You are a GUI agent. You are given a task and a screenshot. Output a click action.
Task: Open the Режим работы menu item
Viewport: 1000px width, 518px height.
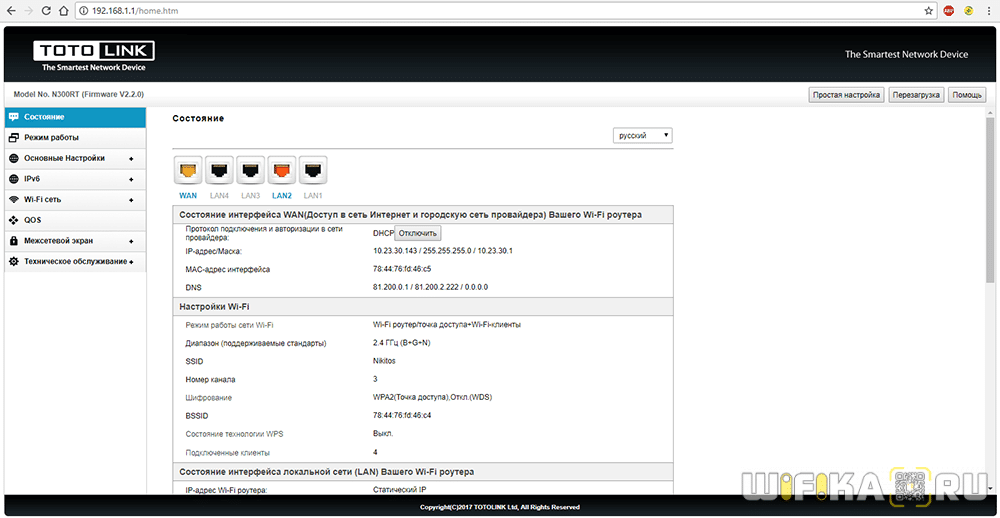(x=51, y=137)
